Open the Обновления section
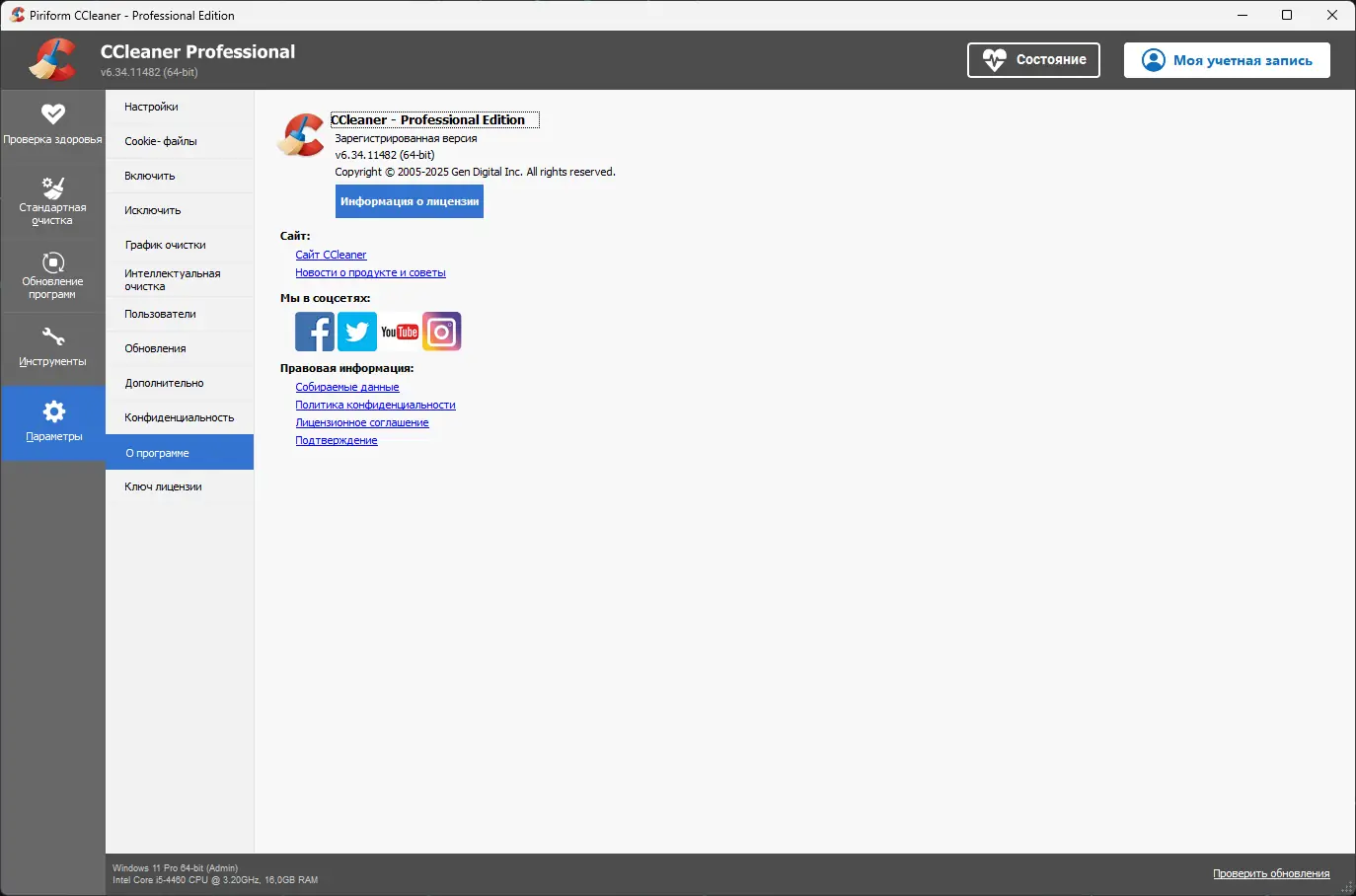Screen dimensions: 1356x896 pos(180,348)
